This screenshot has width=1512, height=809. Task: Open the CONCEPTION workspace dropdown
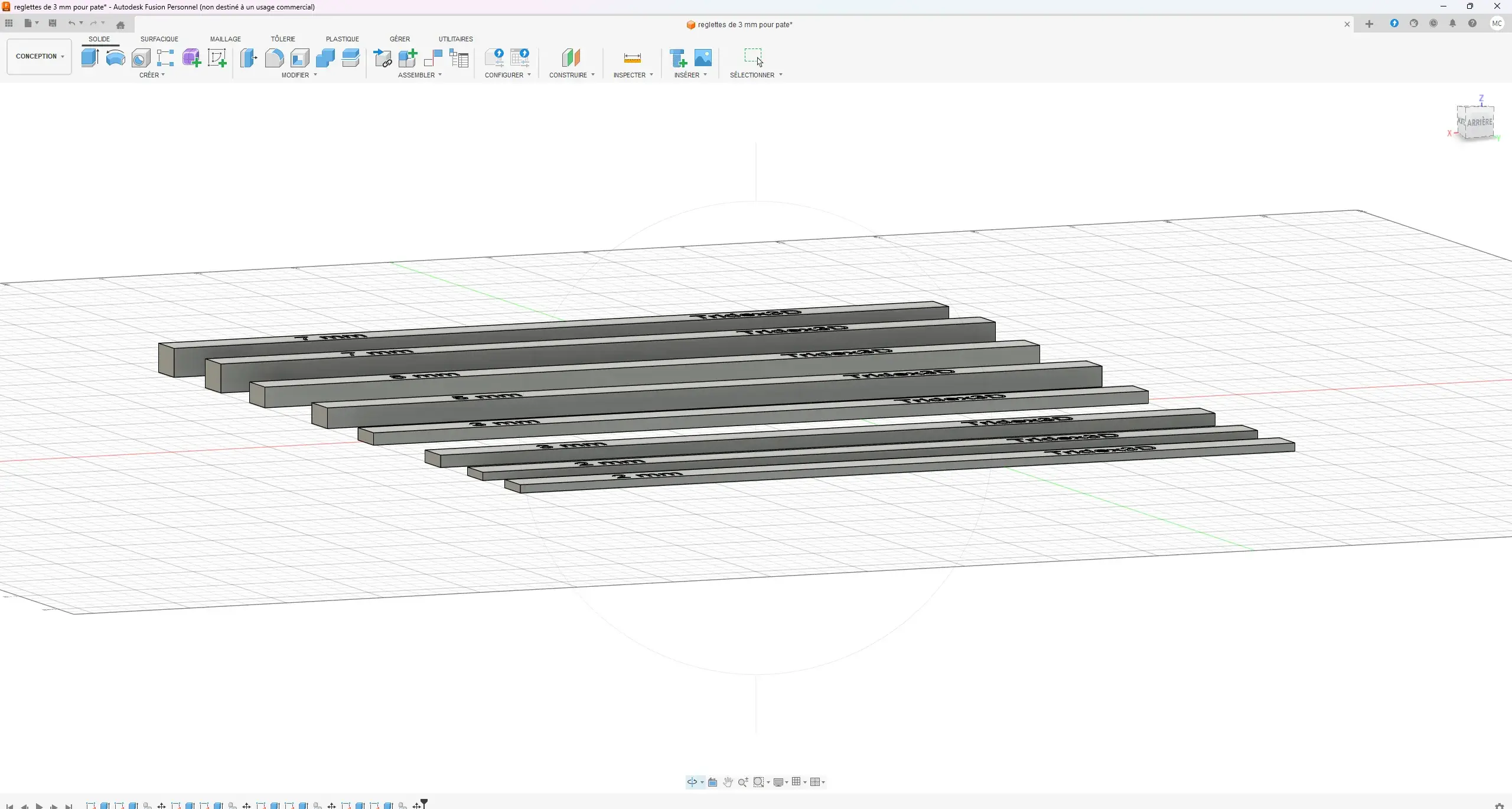[x=40, y=56]
